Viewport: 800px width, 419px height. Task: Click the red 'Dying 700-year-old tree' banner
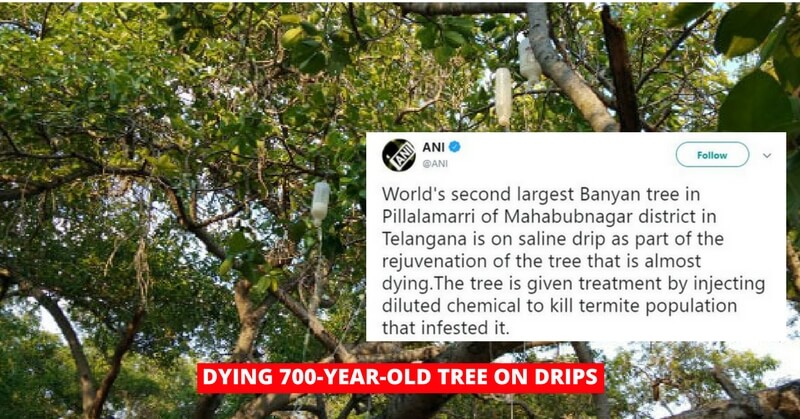tap(401, 378)
